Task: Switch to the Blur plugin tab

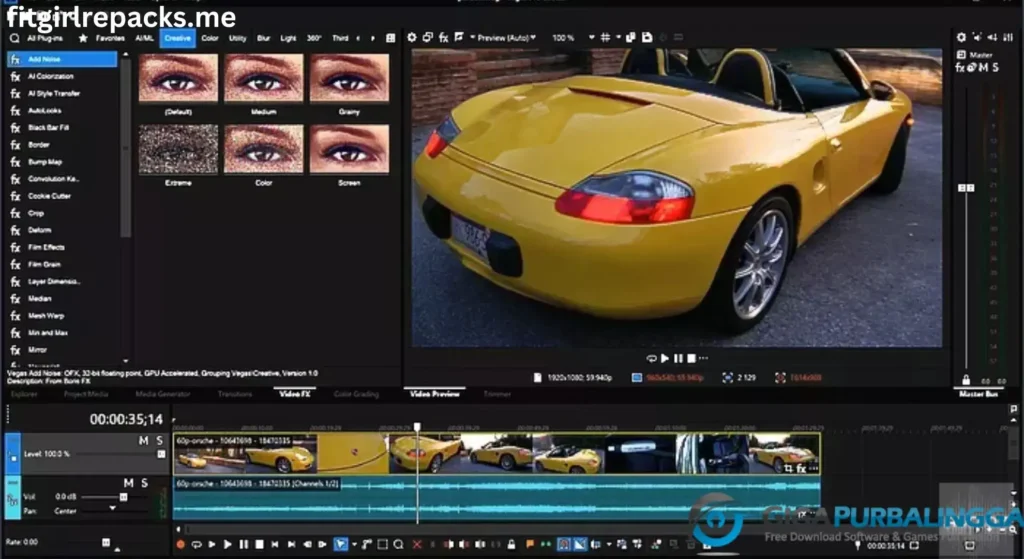Action: click(263, 39)
